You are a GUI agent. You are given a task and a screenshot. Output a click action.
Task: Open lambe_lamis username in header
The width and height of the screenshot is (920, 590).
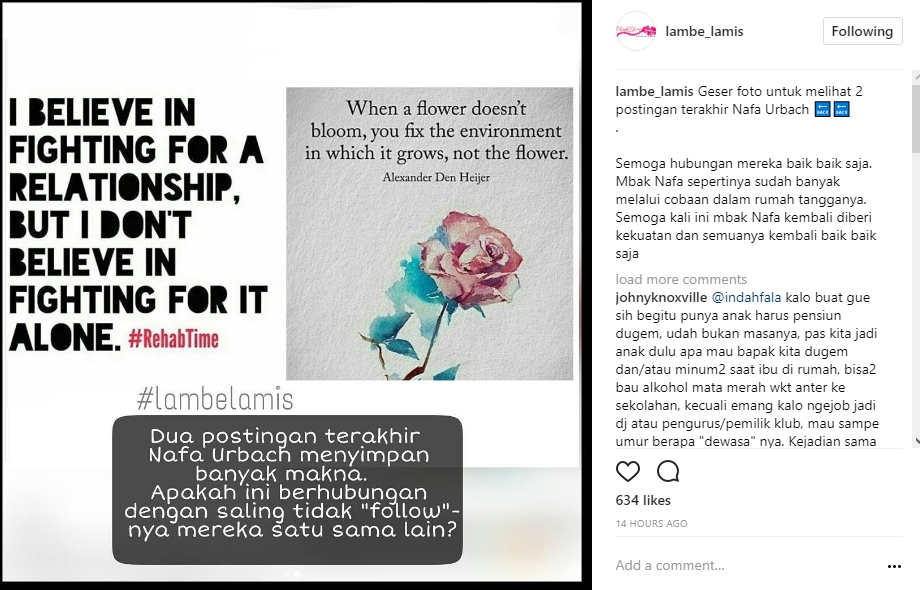(704, 32)
